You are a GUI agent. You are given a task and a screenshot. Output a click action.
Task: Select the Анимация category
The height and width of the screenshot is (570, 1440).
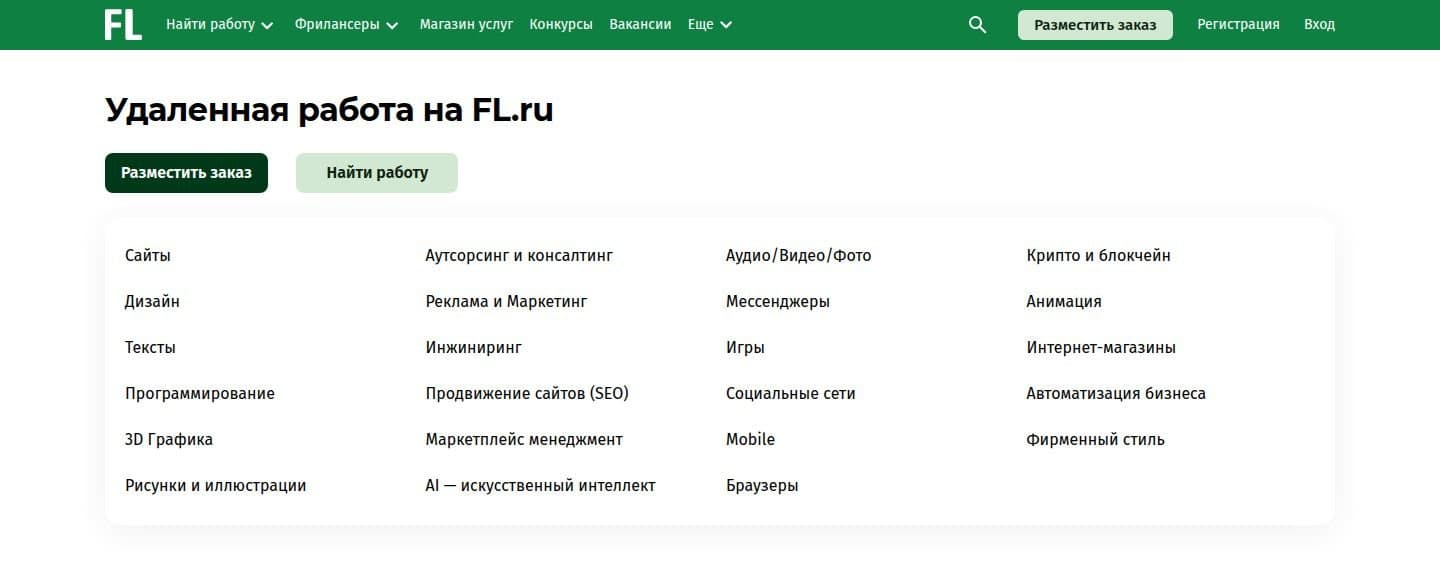(x=1064, y=302)
